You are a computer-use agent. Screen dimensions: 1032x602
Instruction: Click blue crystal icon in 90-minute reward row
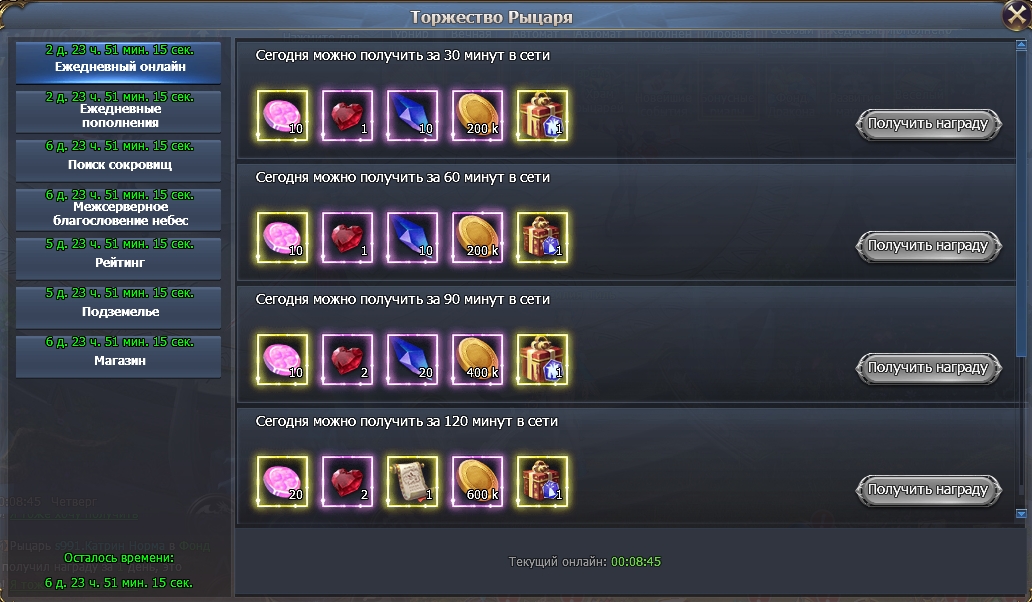(412, 360)
